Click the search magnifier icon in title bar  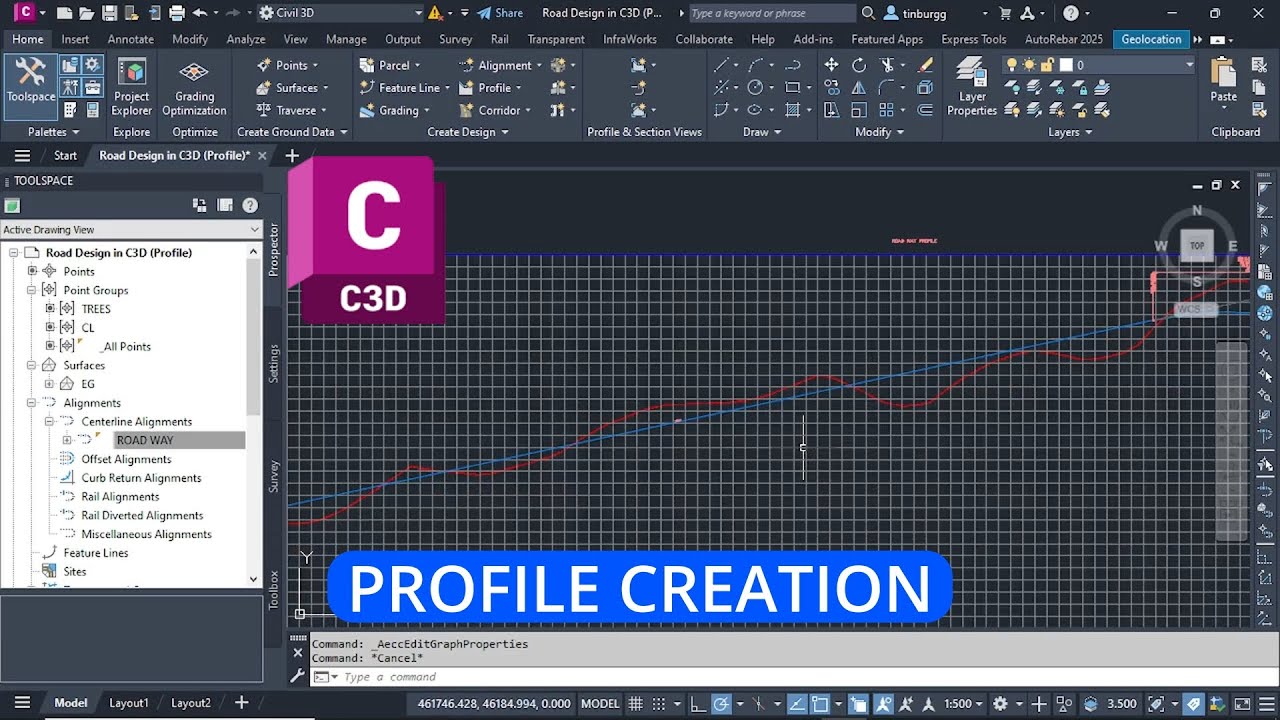click(868, 13)
